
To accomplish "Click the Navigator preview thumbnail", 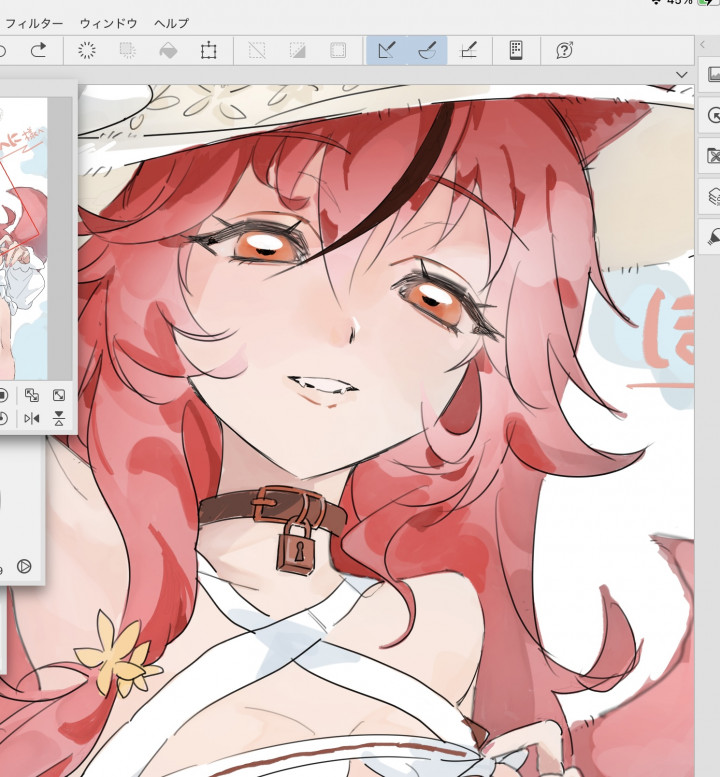I will click(24, 239).
